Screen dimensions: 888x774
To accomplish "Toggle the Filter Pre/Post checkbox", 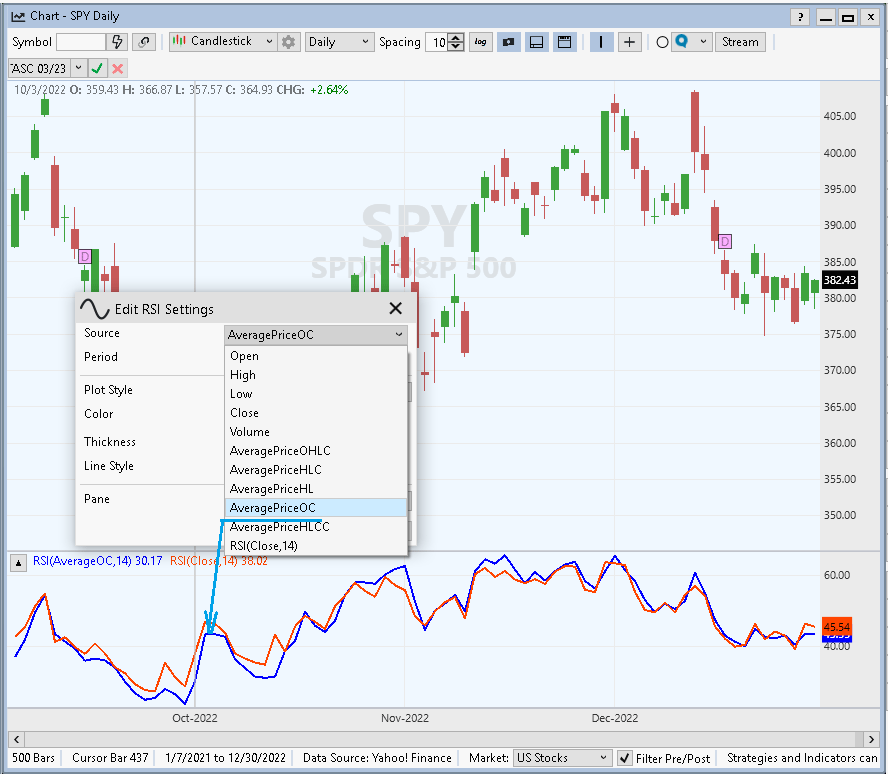I will [625, 758].
